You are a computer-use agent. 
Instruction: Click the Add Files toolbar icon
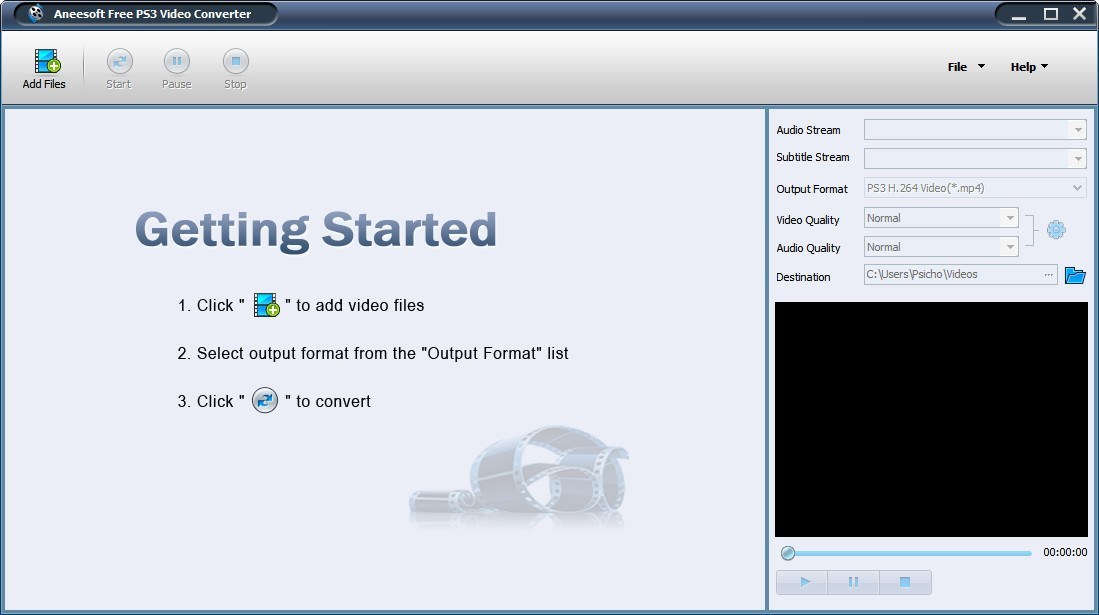pos(43,63)
